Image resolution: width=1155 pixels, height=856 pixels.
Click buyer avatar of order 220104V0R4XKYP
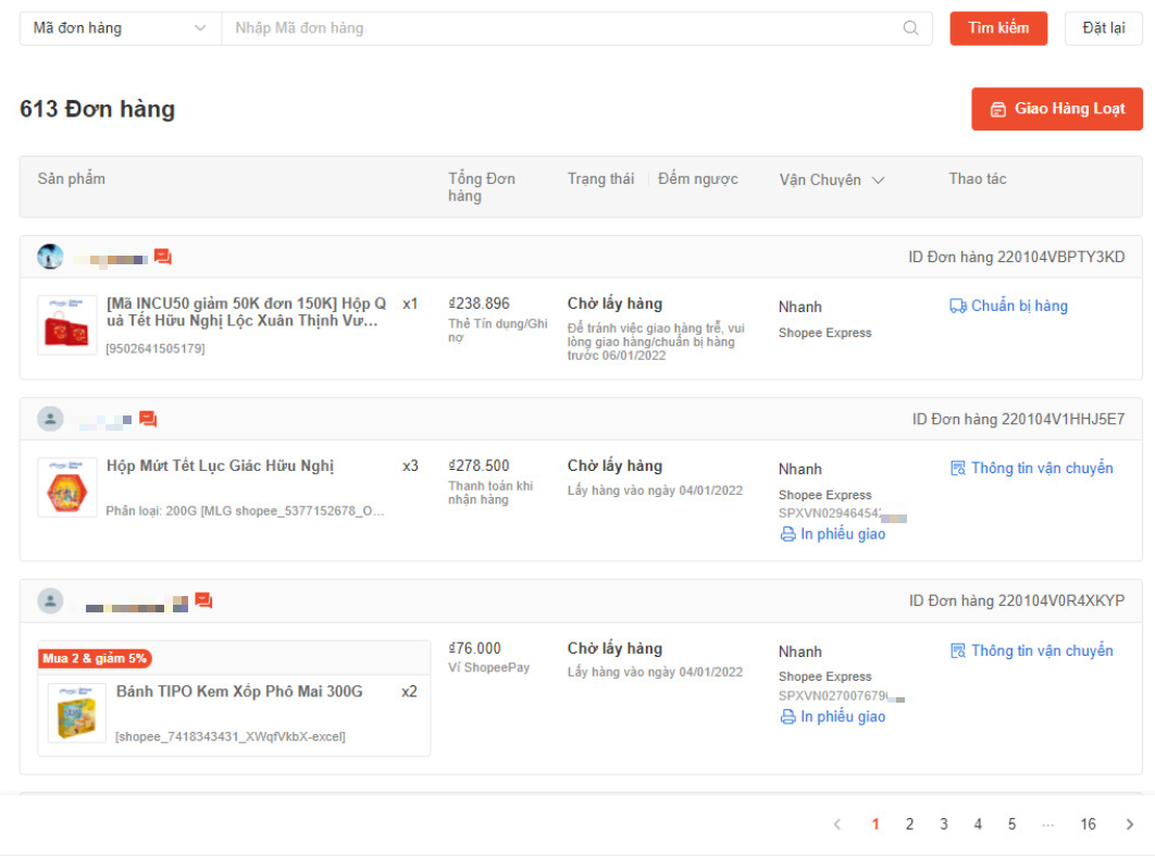50,600
